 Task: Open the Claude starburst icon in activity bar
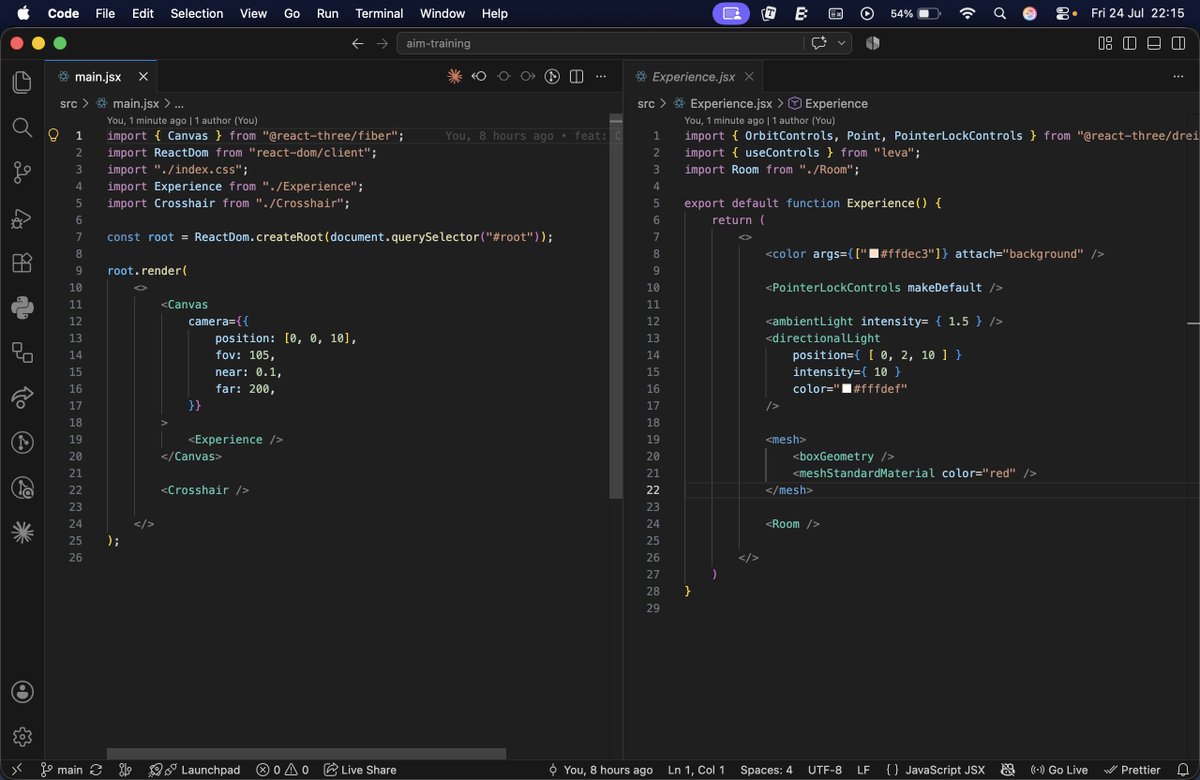[x=22, y=533]
